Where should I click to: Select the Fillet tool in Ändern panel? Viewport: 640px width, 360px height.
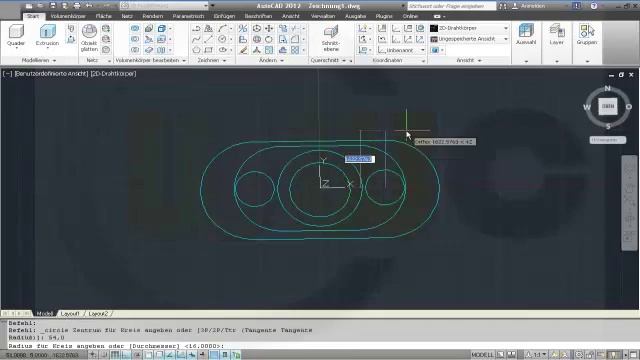pyautogui.click(x=295, y=39)
